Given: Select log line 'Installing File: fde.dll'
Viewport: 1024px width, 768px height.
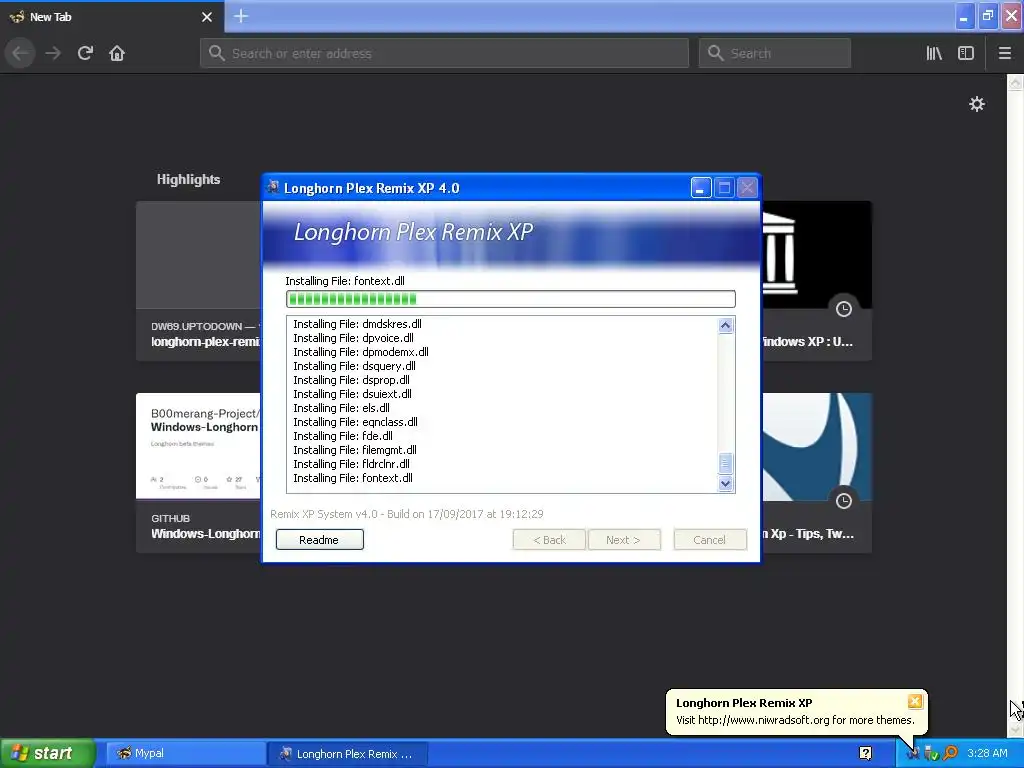Looking at the screenshot, I should point(343,436).
